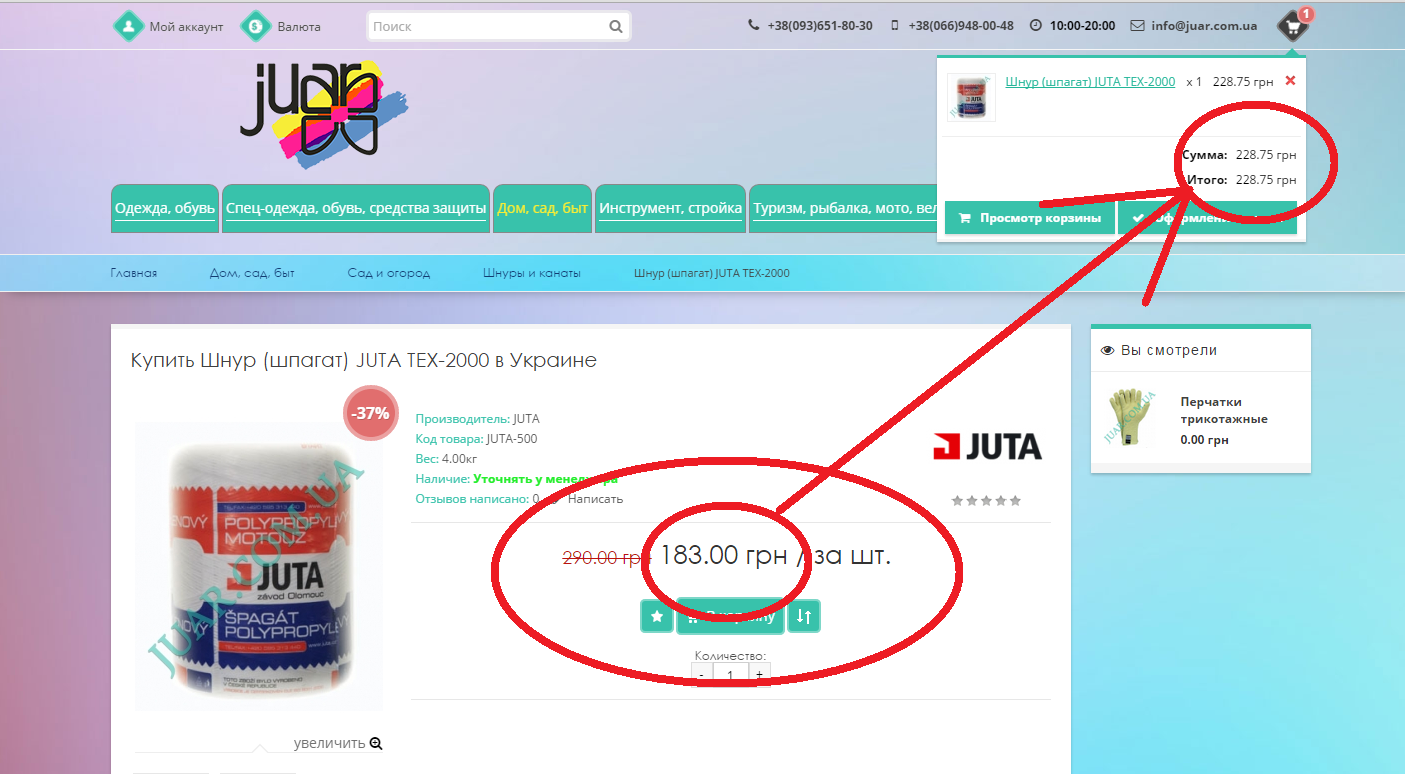Open Спец-одежда, обувь, средства защиты category

356,209
